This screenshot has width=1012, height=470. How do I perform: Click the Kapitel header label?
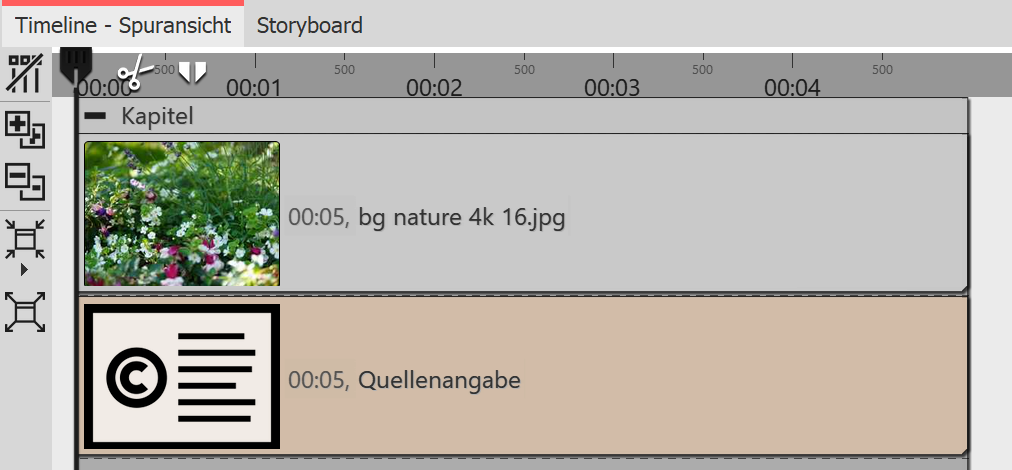click(x=157, y=116)
